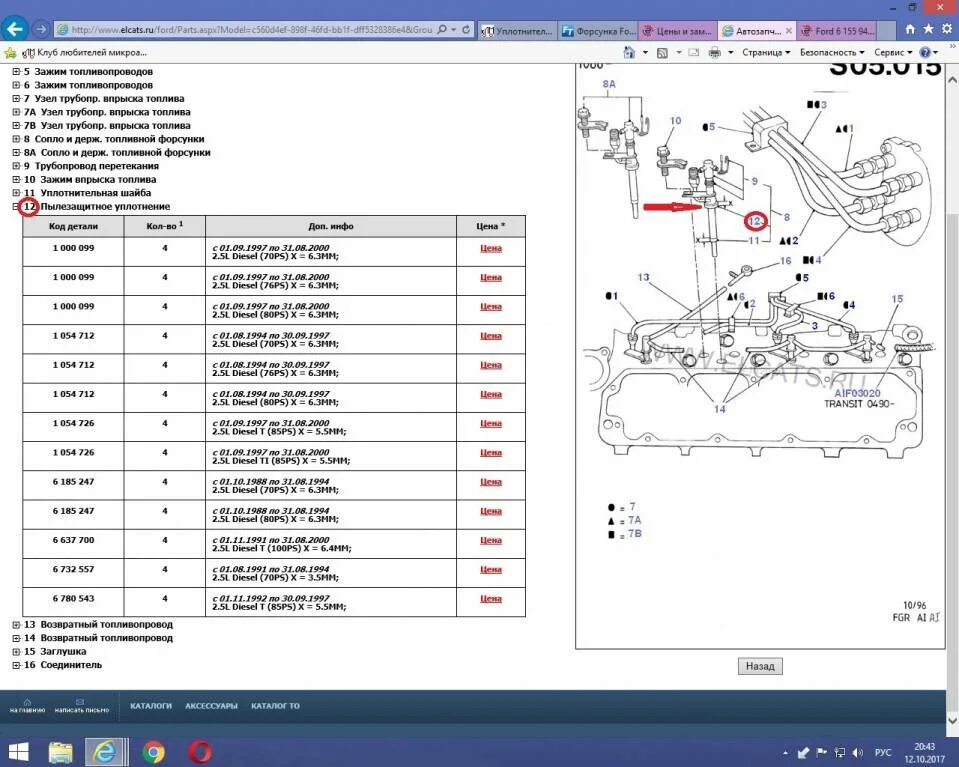Screen dimensions: 959x767
Task: Select part code '6 185 247' with 70PS
Action: 73,482
